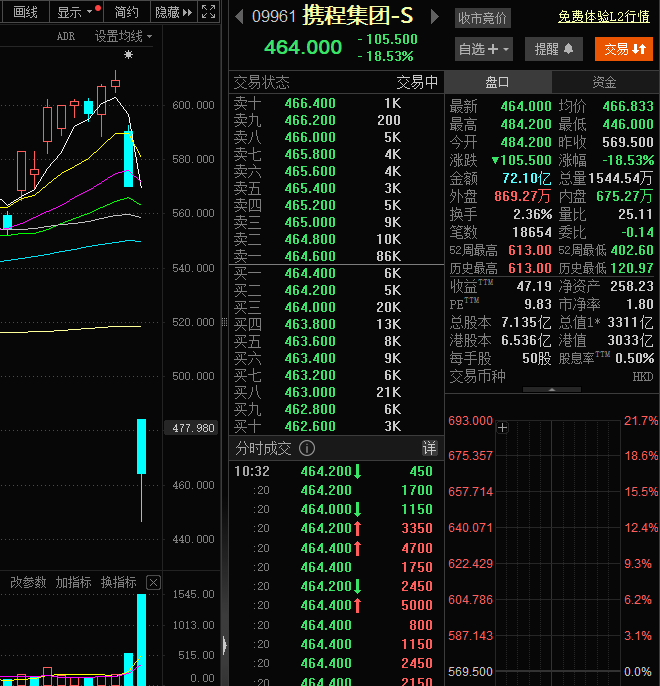Open 设置均线 moving average dropdown
Viewport: 660px width, 686px height.
(123, 36)
